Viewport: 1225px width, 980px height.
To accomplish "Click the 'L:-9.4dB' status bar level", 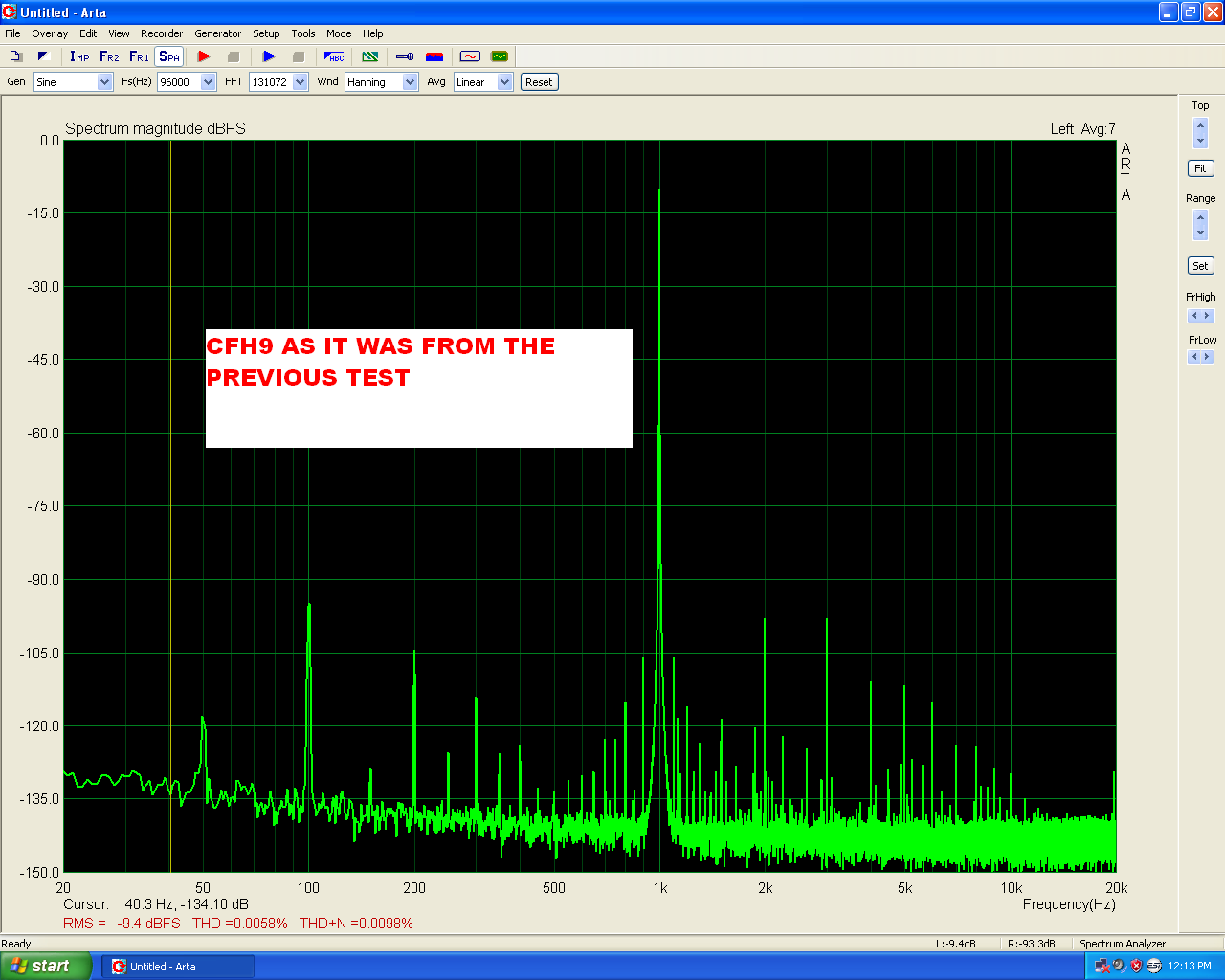I will pos(956,944).
